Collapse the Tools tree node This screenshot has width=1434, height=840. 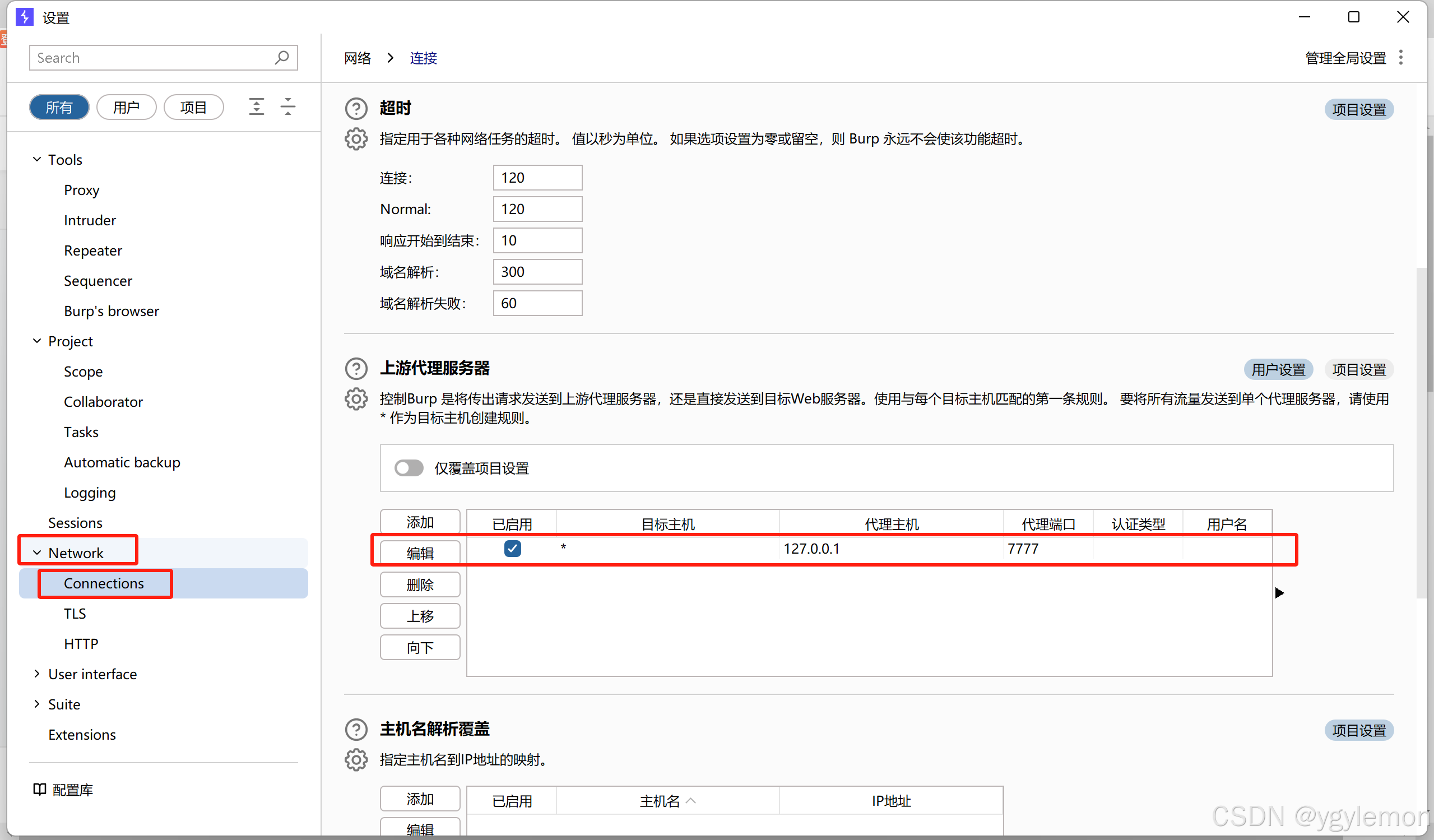coord(37,159)
